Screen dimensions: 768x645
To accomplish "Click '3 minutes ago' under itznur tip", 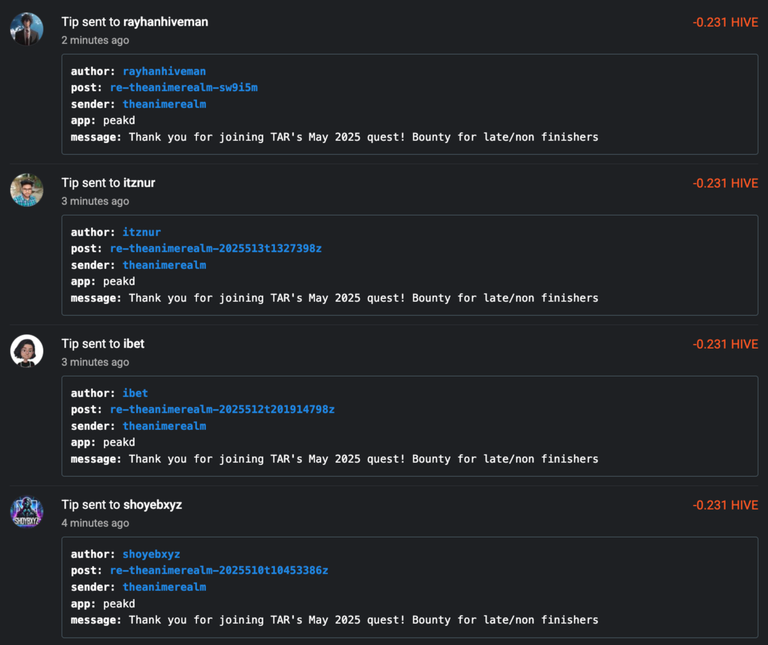I will [x=96, y=201].
